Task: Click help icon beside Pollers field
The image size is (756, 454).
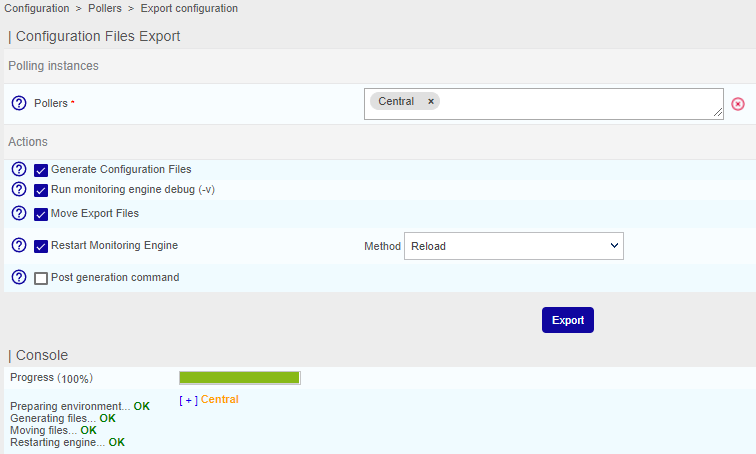Action: point(18,103)
